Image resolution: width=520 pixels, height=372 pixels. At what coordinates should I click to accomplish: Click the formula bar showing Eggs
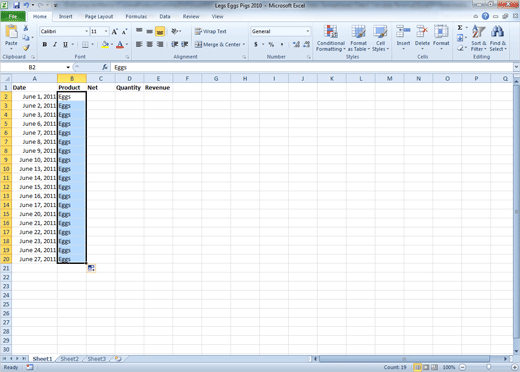(312, 67)
